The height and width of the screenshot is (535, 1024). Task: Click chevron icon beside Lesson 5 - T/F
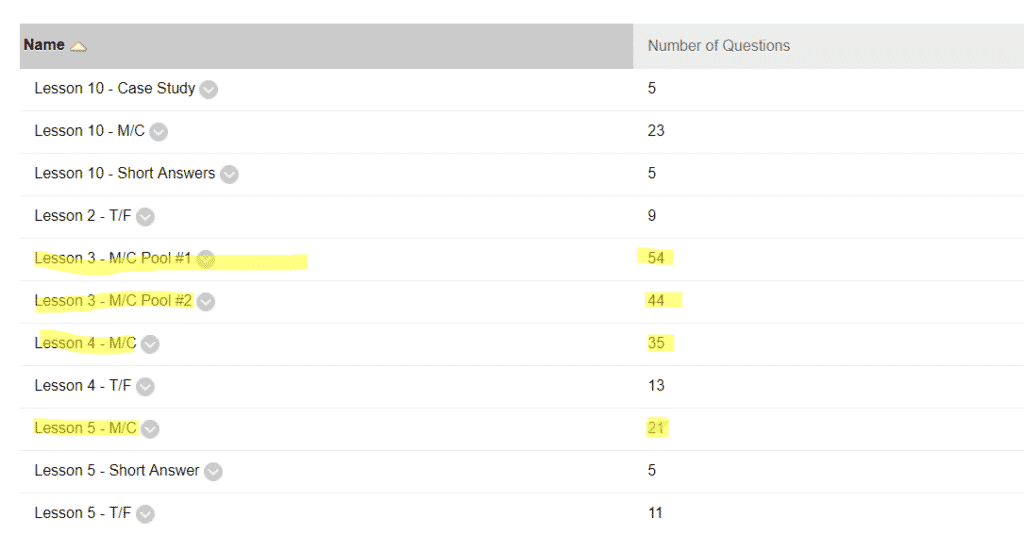145,514
